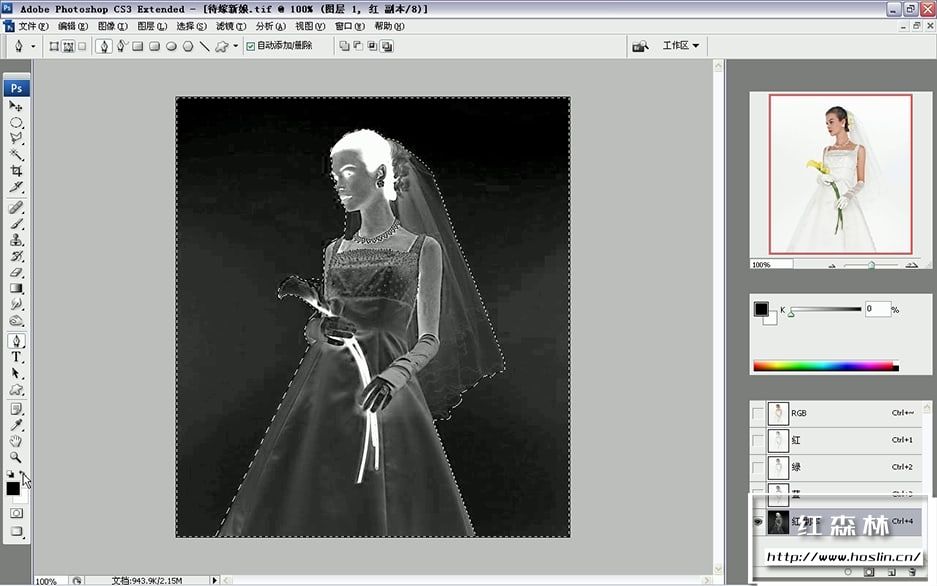Screen dimensions: 937x586
Task: Adjust the Navigator zoom slider
Action: [871, 265]
